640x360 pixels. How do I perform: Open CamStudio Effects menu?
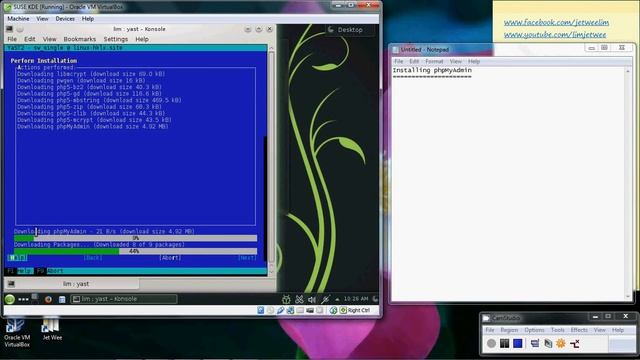579,330
